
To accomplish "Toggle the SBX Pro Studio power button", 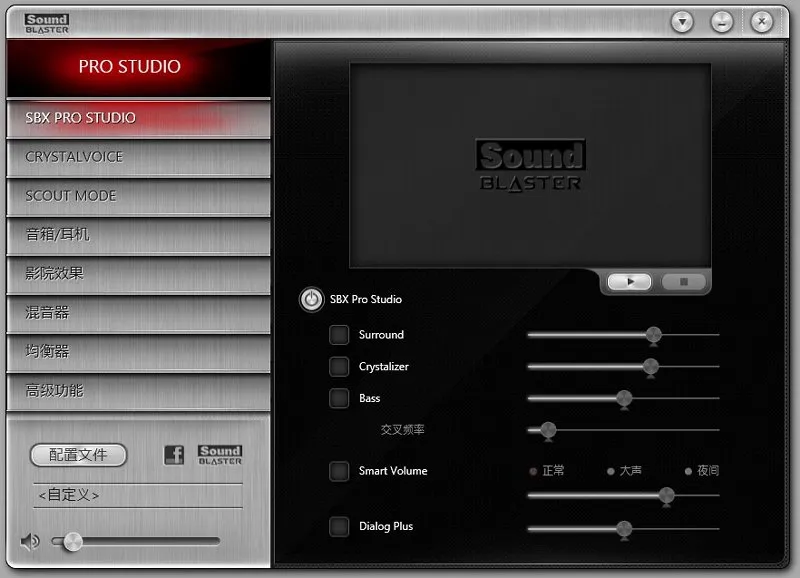I will [x=311, y=299].
